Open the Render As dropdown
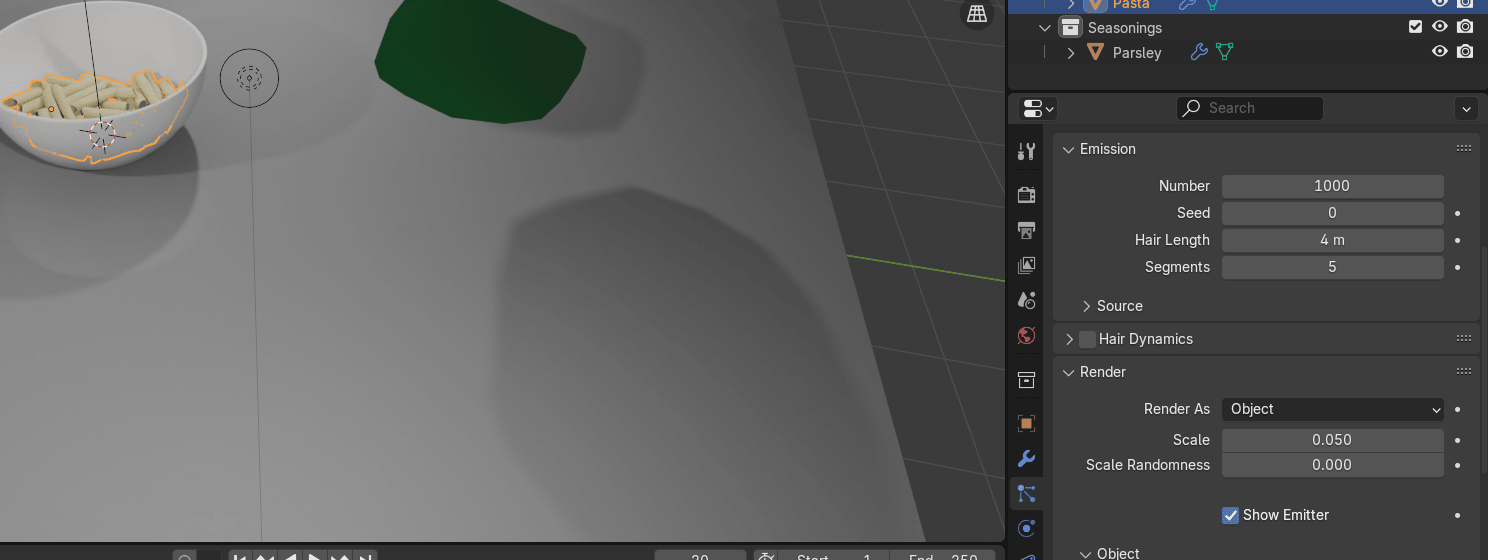 tap(1332, 409)
